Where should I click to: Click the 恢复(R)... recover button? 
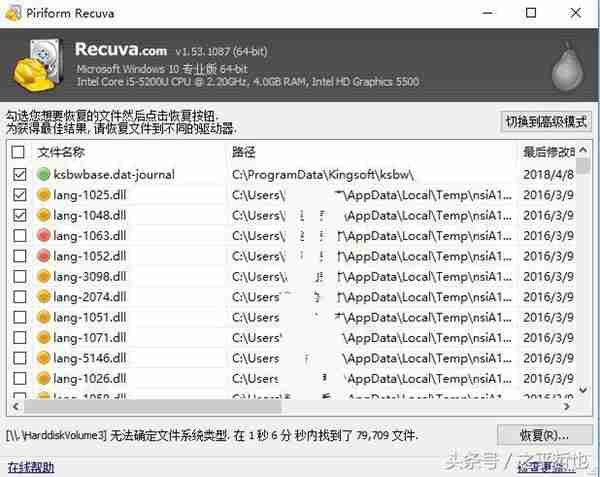coord(544,435)
